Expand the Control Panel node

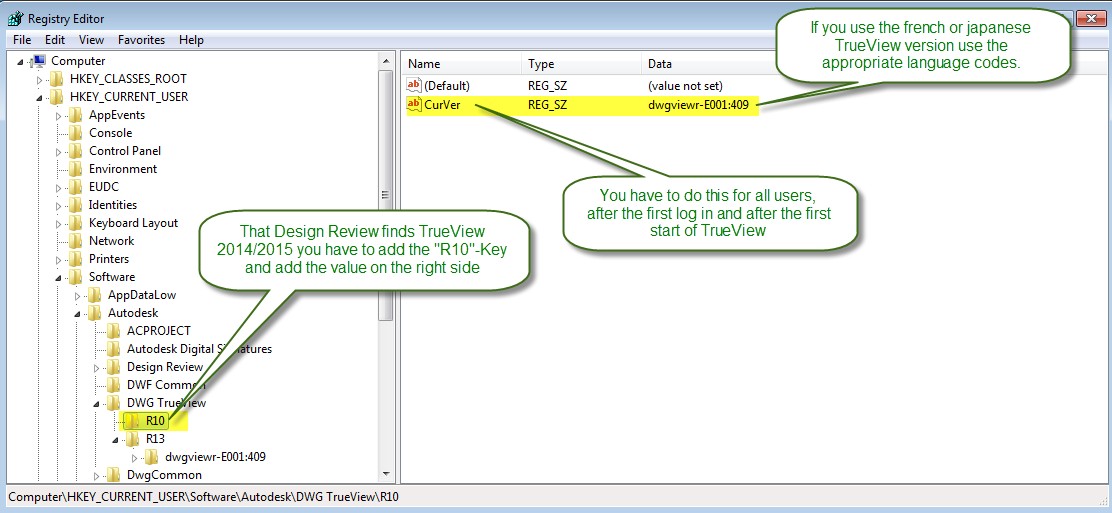pos(59,151)
